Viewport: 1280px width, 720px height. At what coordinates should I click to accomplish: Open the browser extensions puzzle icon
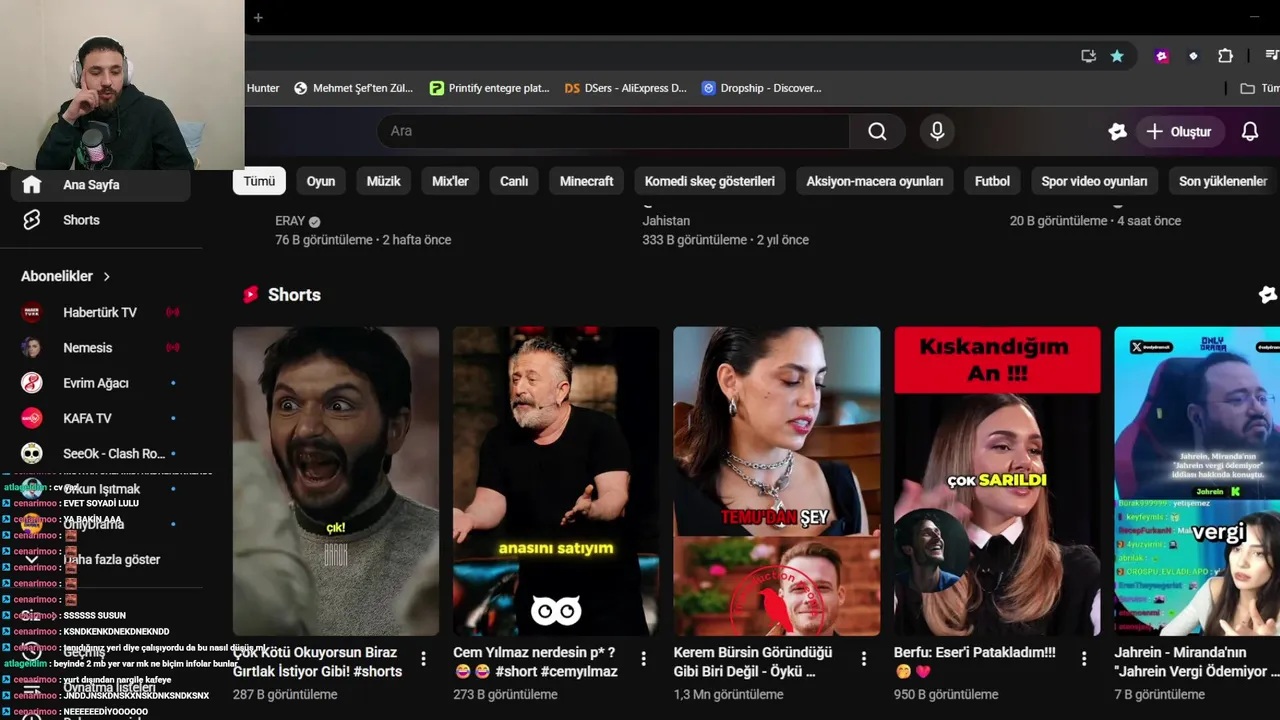pyautogui.click(x=1225, y=56)
